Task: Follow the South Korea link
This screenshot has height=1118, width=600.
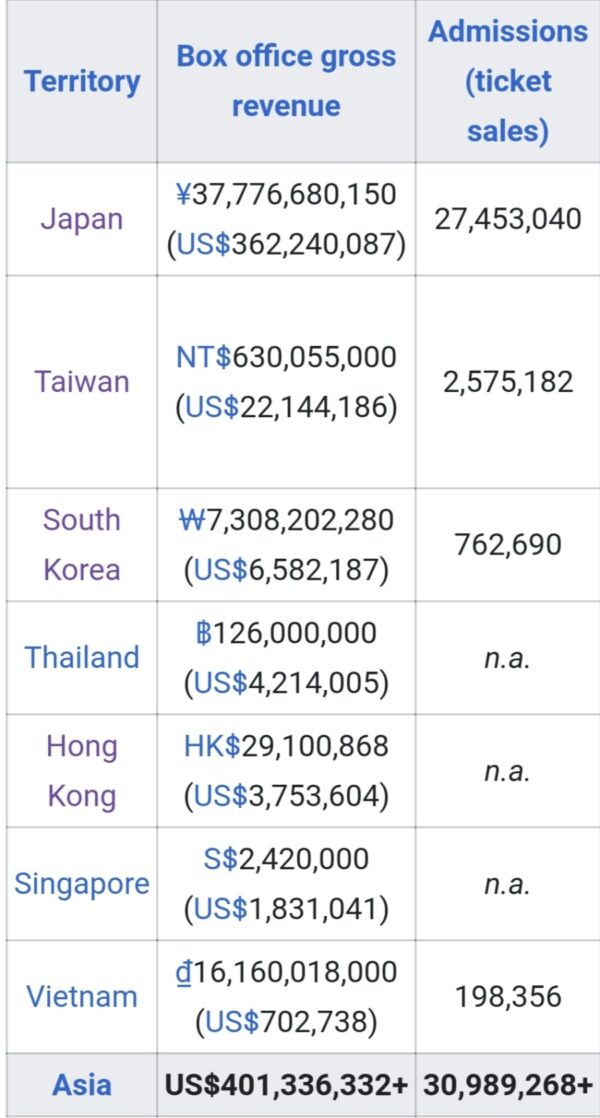Action: click(82, 544)
